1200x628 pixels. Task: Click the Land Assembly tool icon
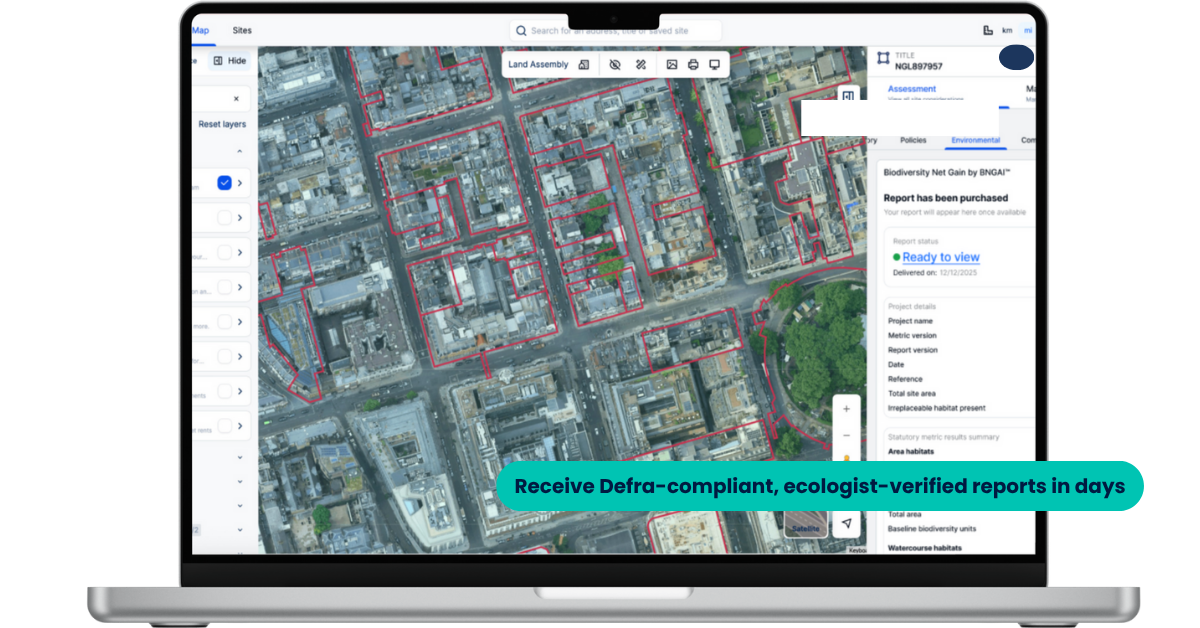click(584, 65)
